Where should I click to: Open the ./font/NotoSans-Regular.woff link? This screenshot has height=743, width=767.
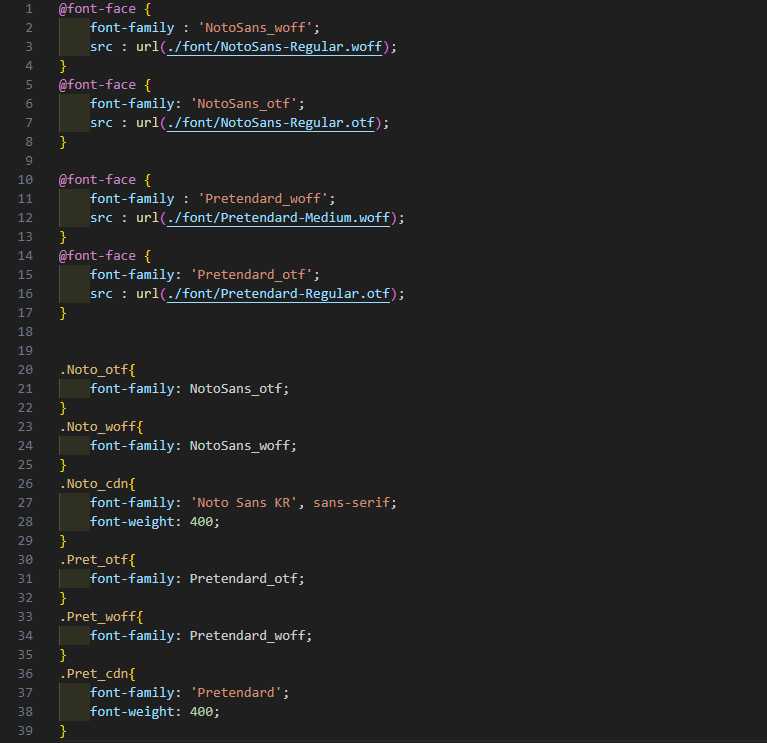274,47
